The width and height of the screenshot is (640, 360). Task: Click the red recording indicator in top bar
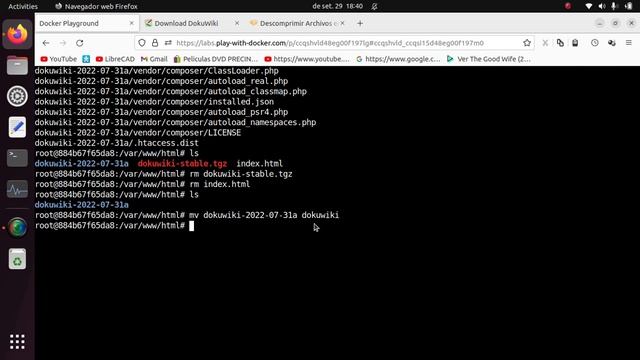pyautogui.click(x=568, y=6)
